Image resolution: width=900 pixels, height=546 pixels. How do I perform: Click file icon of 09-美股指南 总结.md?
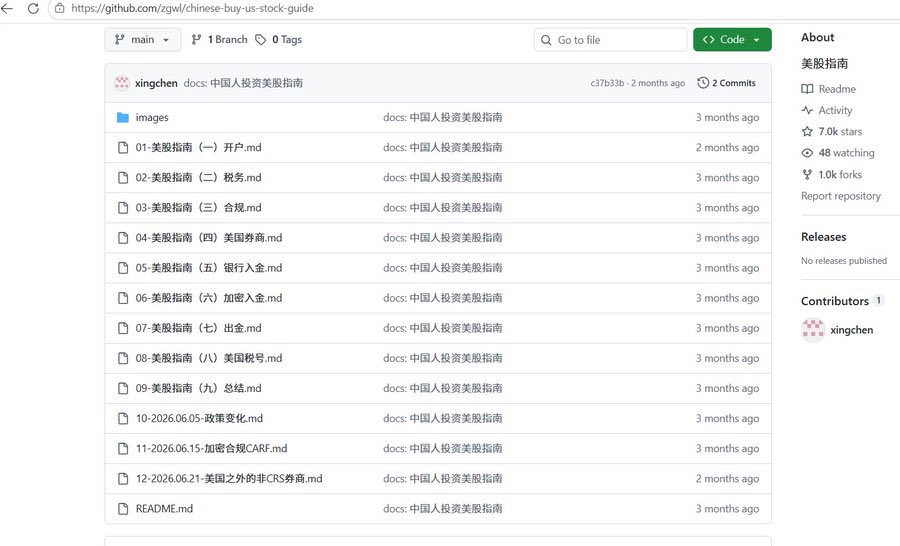point(123,389)
